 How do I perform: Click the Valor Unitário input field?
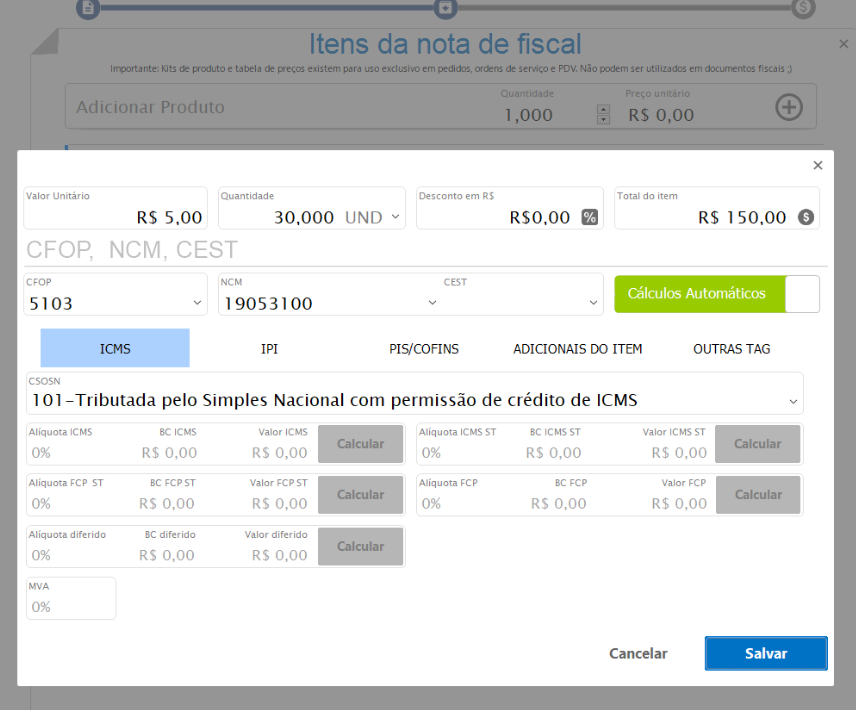(115, 217)
